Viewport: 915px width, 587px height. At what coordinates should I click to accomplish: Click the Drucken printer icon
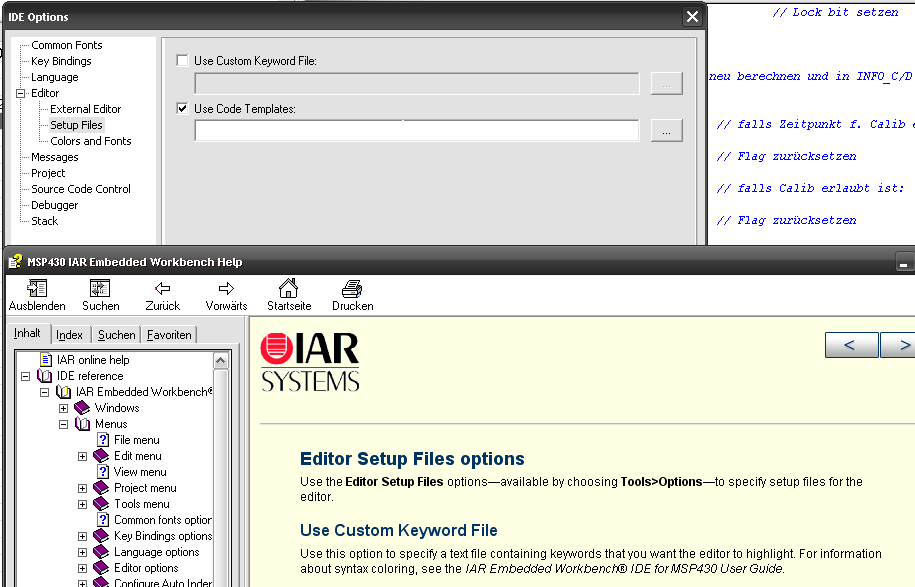coord(352,288)
